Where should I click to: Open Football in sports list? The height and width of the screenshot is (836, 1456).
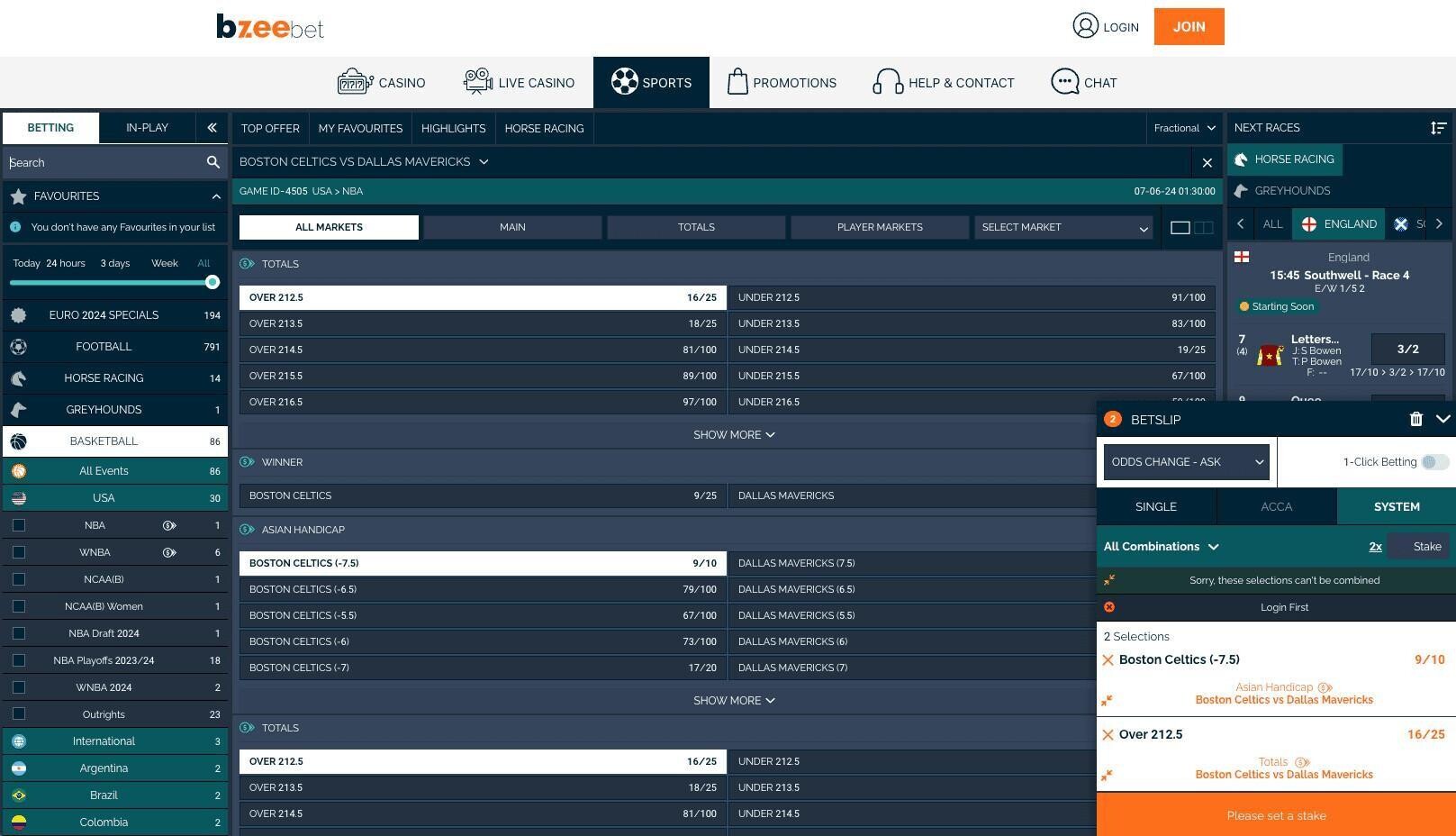(x=114, y=347)
